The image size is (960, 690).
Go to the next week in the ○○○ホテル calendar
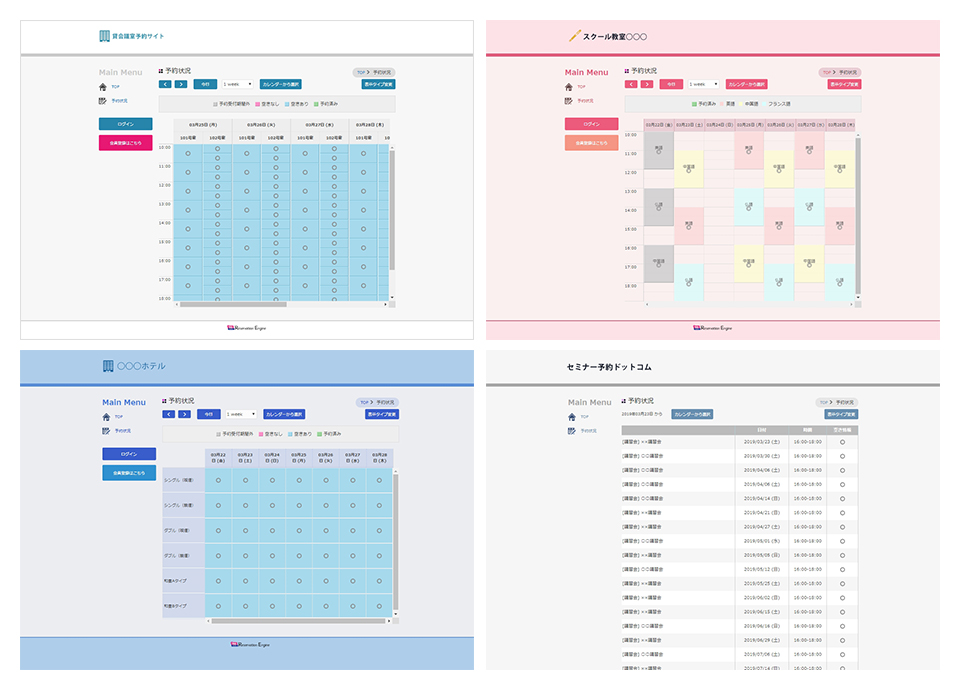(184, 414)
